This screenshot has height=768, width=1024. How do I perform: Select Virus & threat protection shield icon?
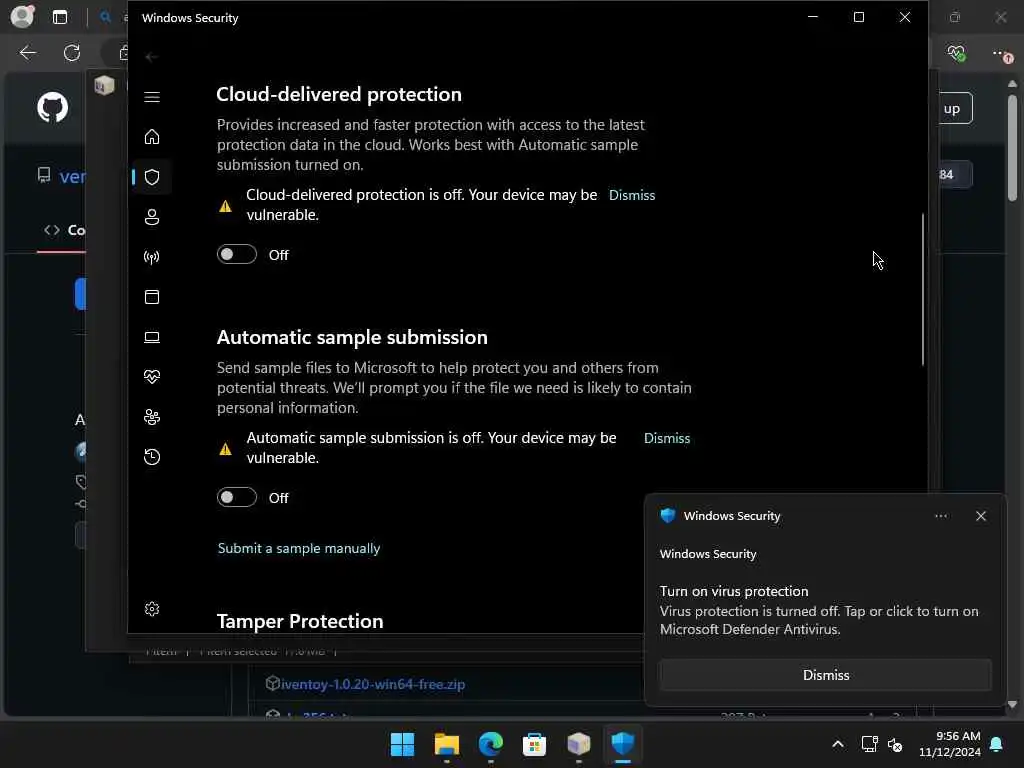pos(152,177)
